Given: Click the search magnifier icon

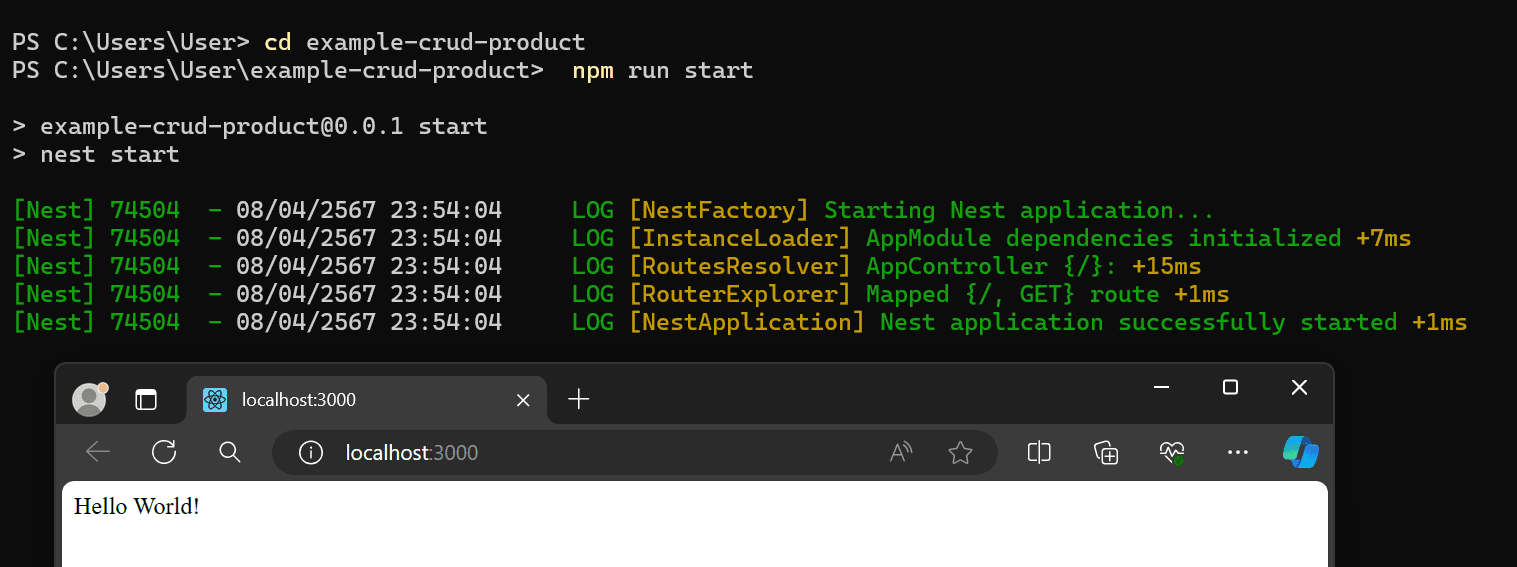Looking at the screenshot, I should coord(230,453).
